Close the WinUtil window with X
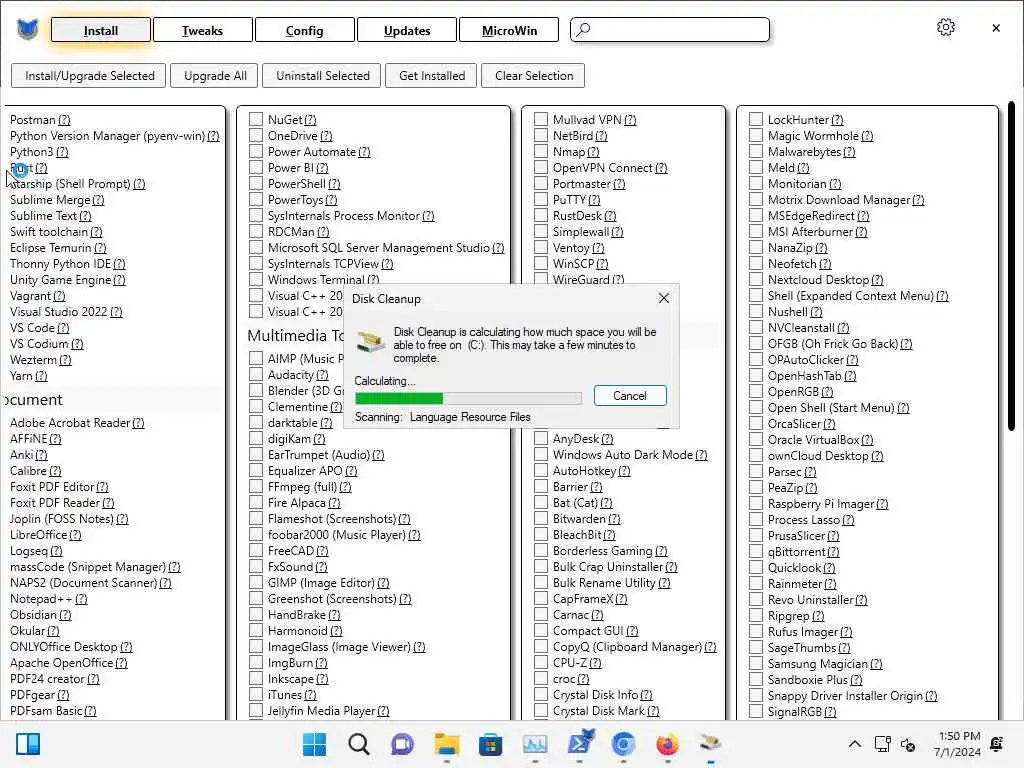The height and width of the screenshot is (768, 1024). pos(996,28)
